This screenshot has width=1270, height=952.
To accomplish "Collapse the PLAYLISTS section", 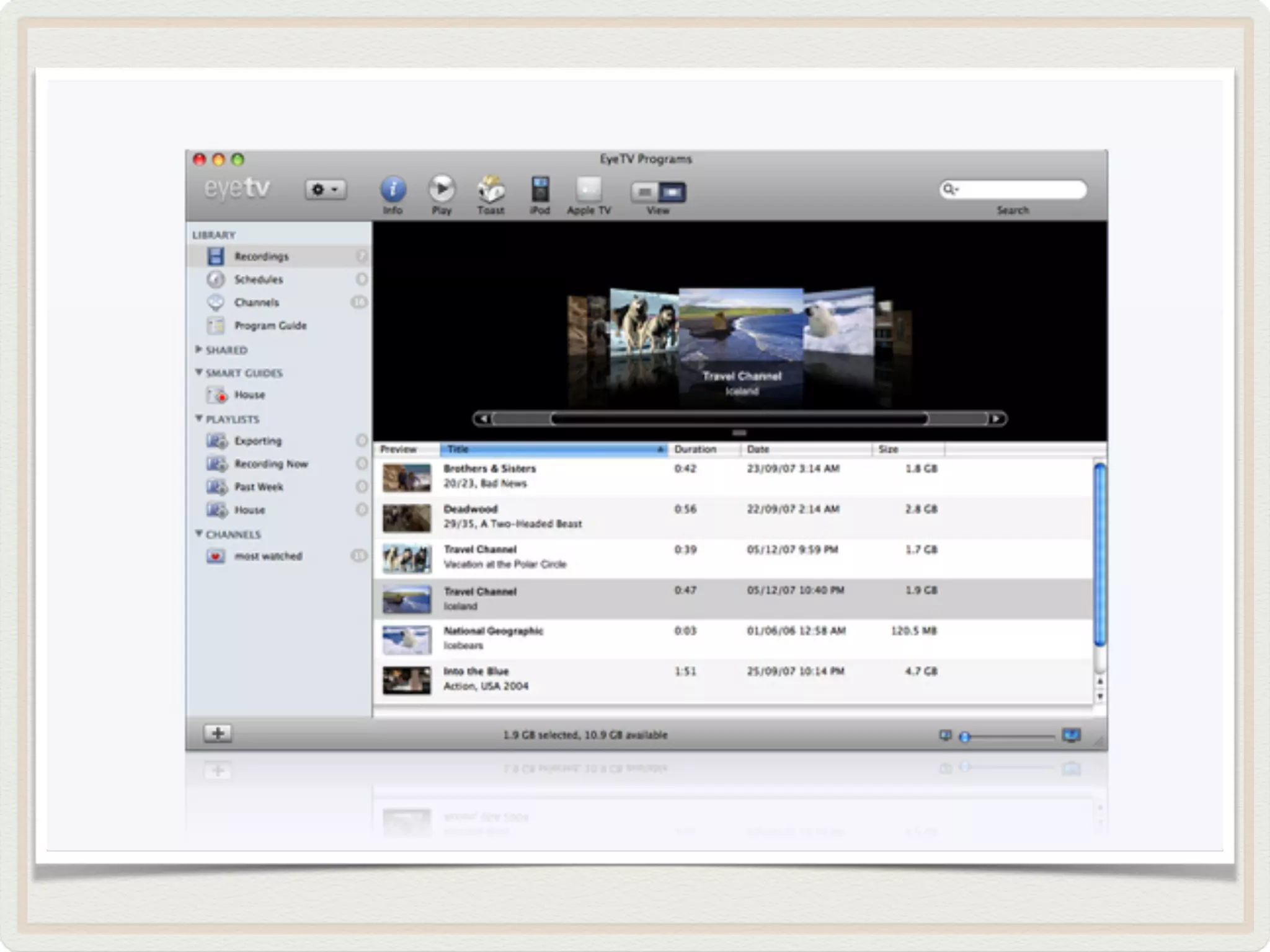I will click(199, 419).
